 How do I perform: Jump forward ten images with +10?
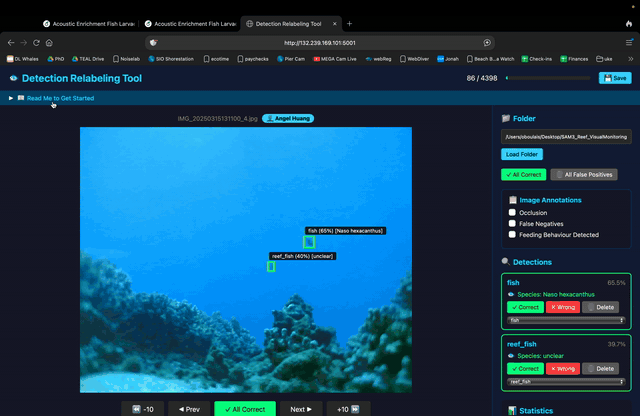tap(348, 409)
